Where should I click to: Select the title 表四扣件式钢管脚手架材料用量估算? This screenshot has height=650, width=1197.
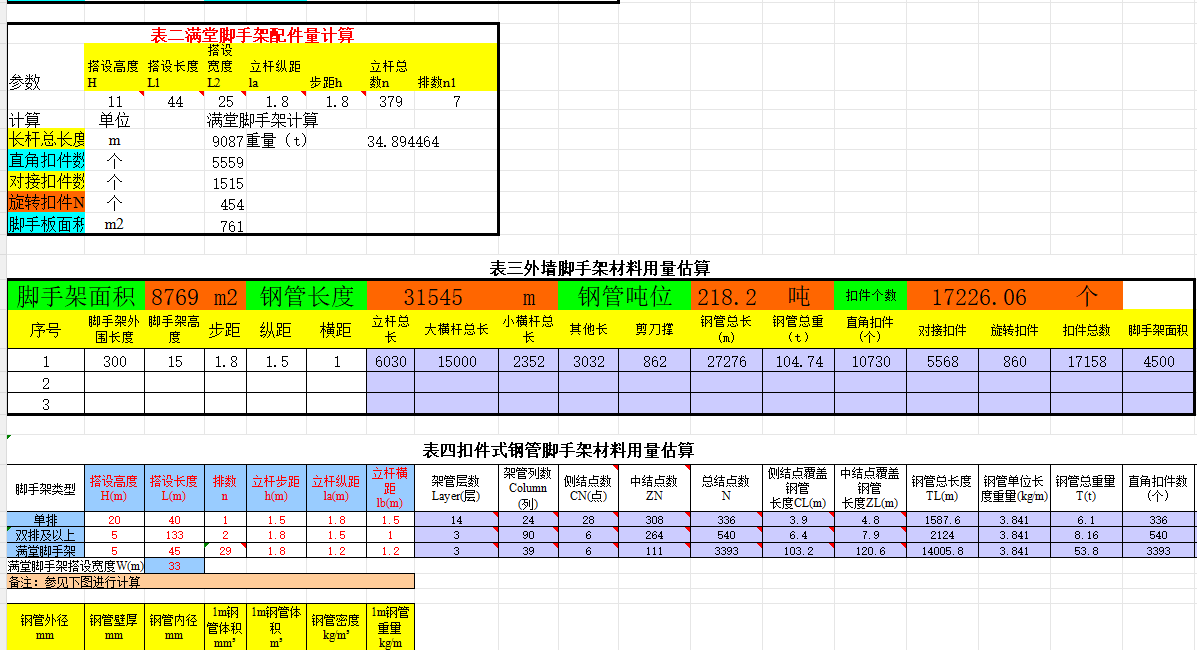(558, 450)
